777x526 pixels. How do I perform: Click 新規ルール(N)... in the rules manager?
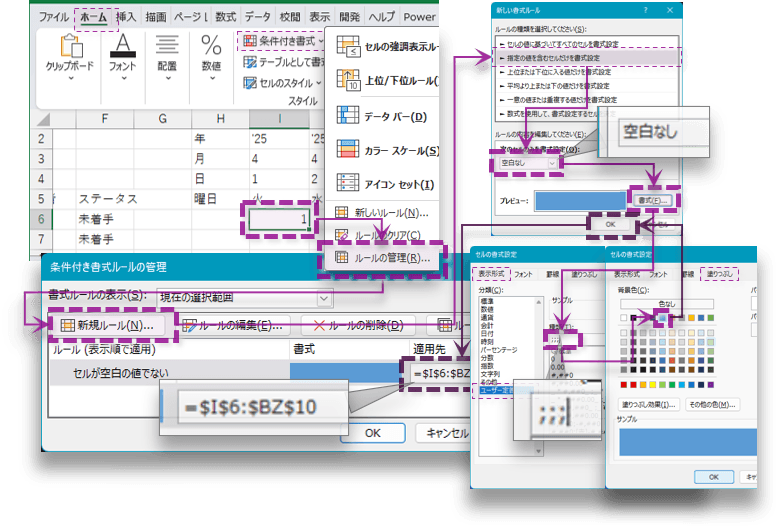[x=107, y=325]
